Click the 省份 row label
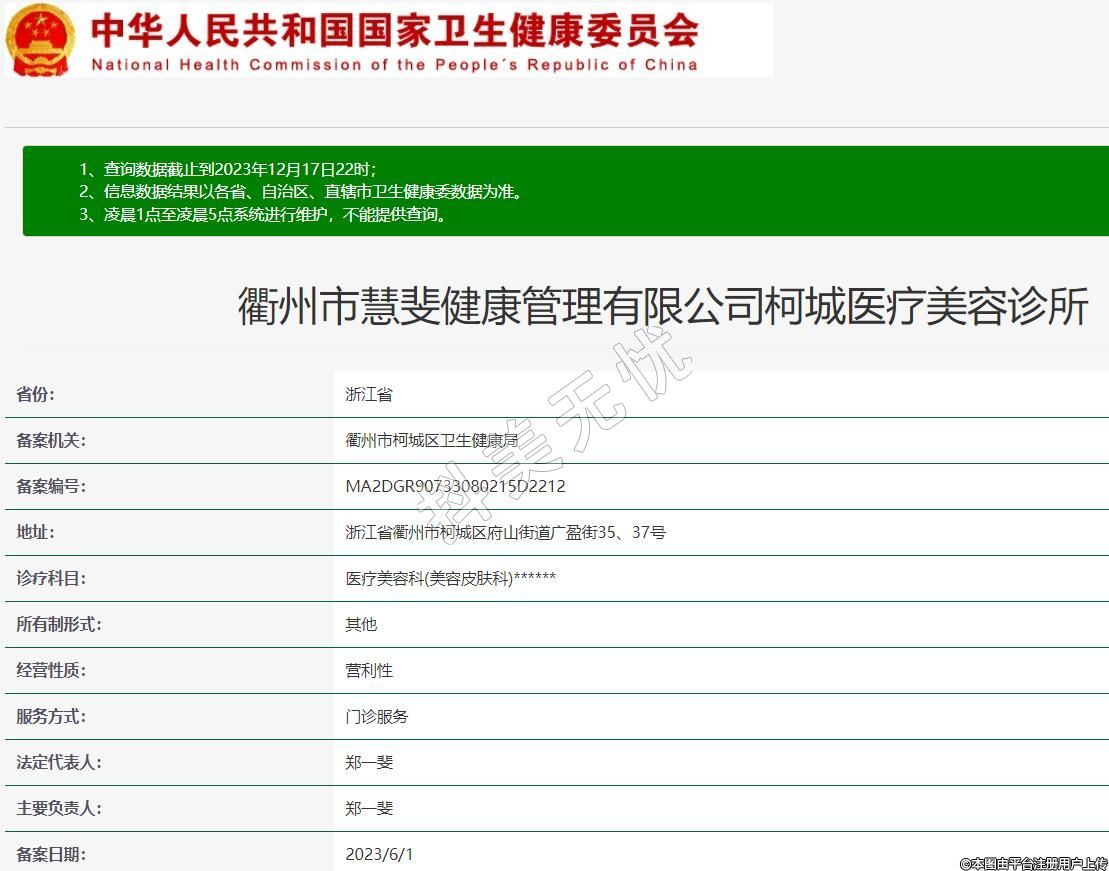The width and height of the screenshot is (1109, 871). tap(36, 394)
